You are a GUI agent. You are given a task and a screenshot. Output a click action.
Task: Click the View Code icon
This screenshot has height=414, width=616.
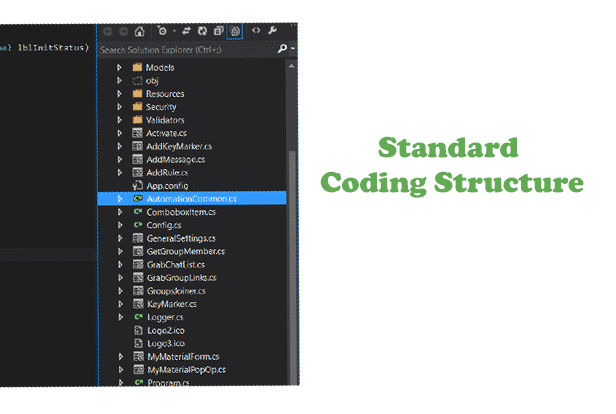(258, 30)
